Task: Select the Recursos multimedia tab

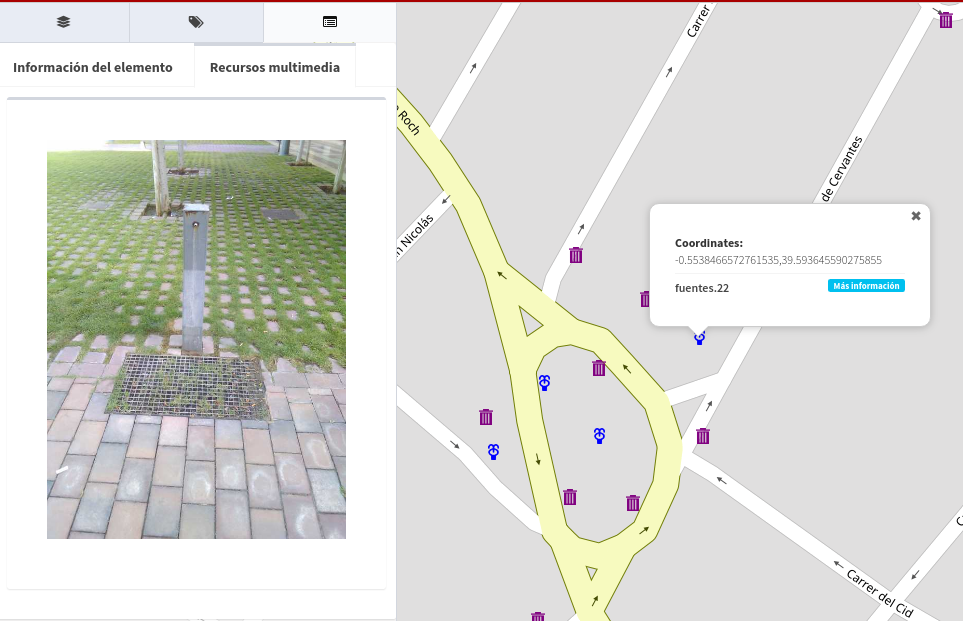Action: tap(275, 68)
